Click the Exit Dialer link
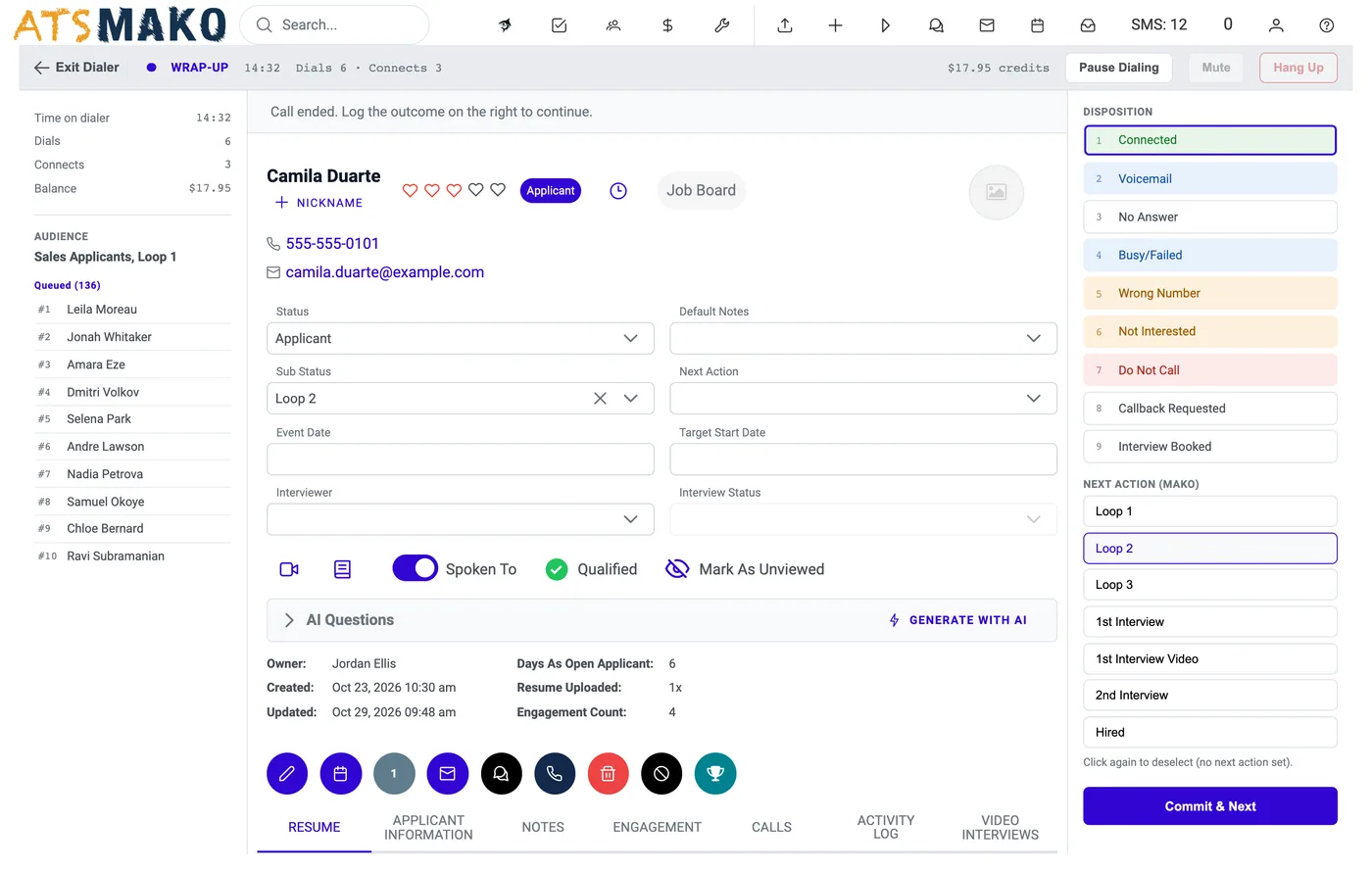 coord(76,68)
